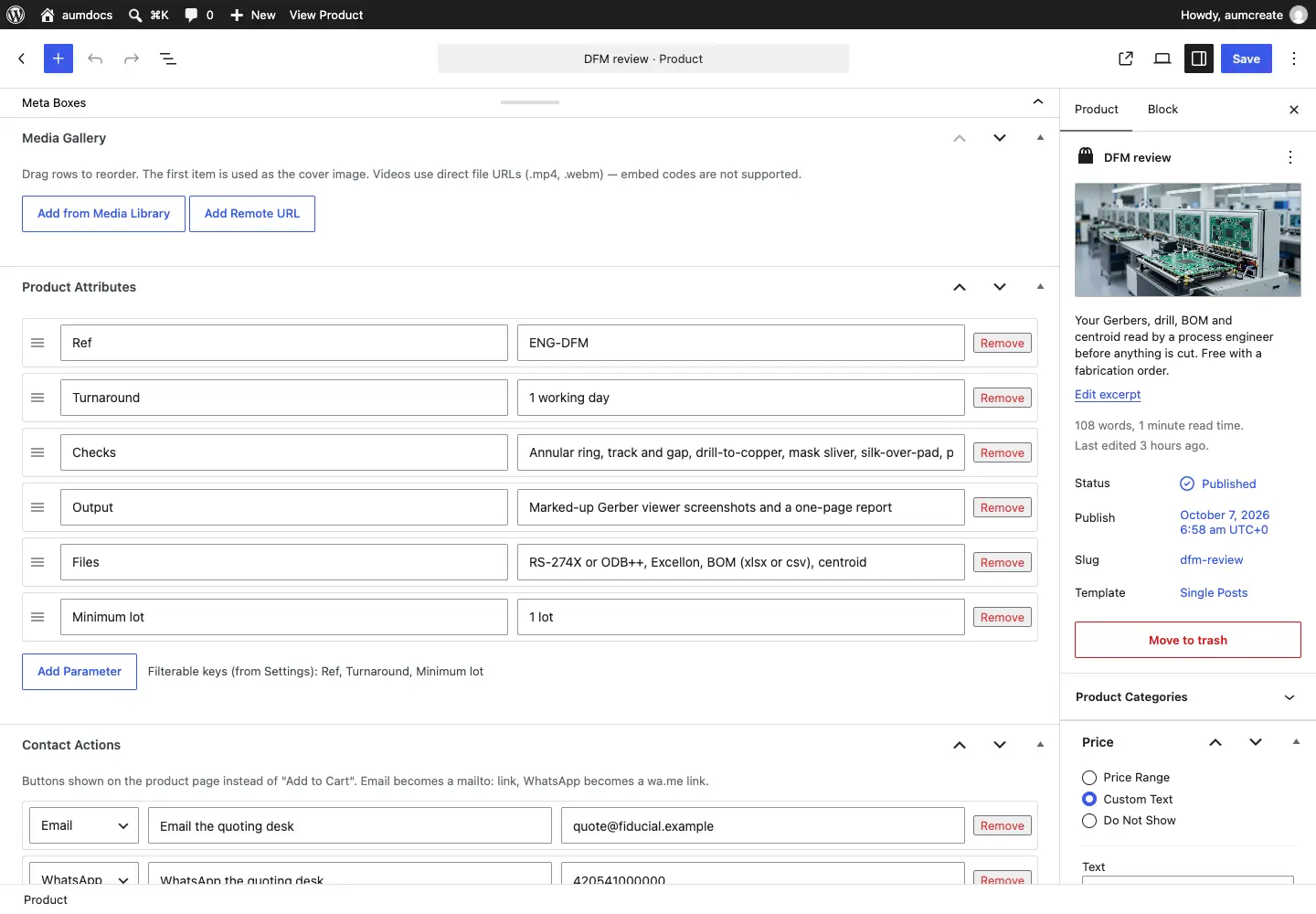
Task: Open the document overview list
Action: pyautogui.click(x=168, y=58)
